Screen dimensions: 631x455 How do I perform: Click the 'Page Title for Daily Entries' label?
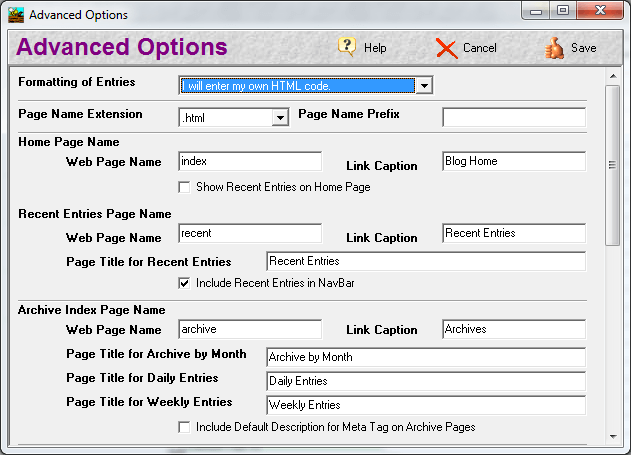pos(142,378)
